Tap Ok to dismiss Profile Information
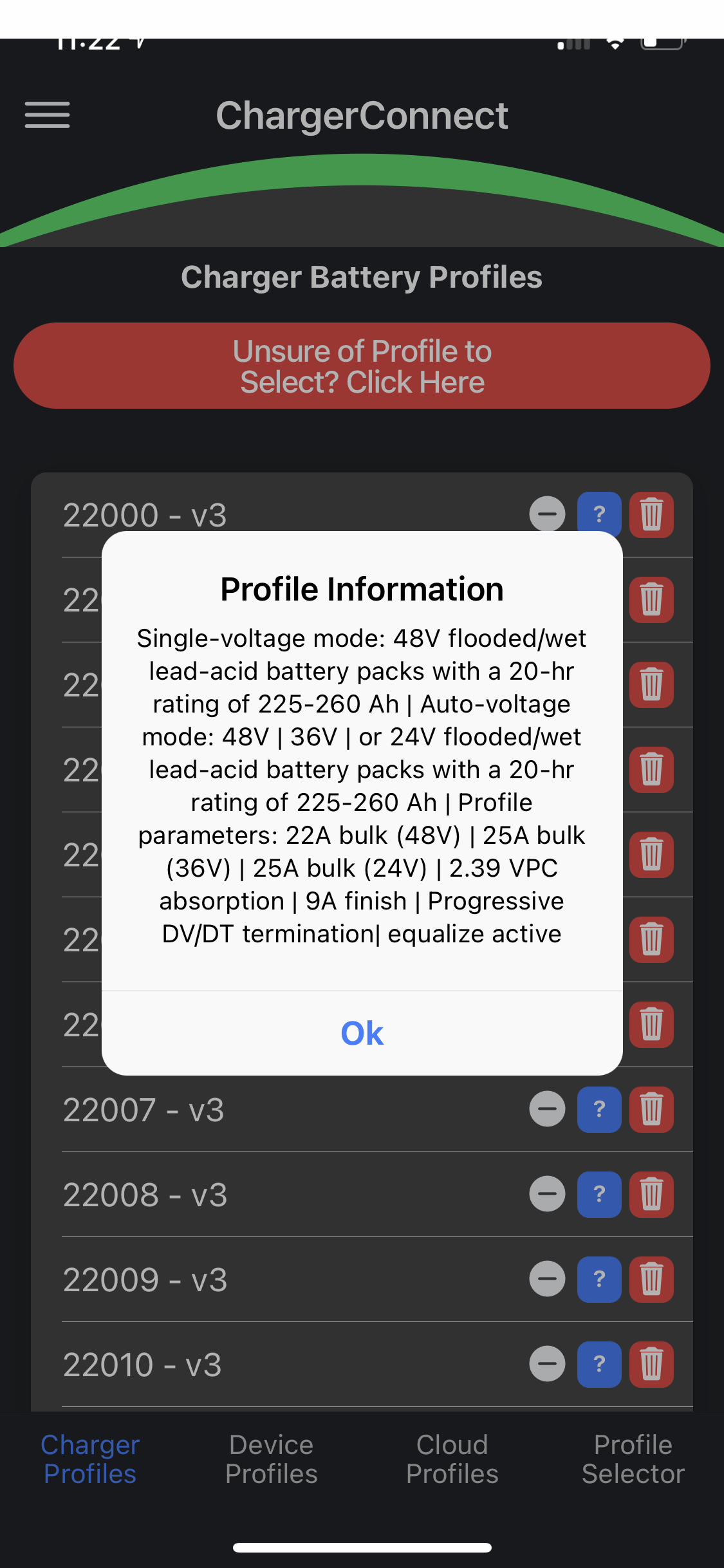 (362, 1033)
